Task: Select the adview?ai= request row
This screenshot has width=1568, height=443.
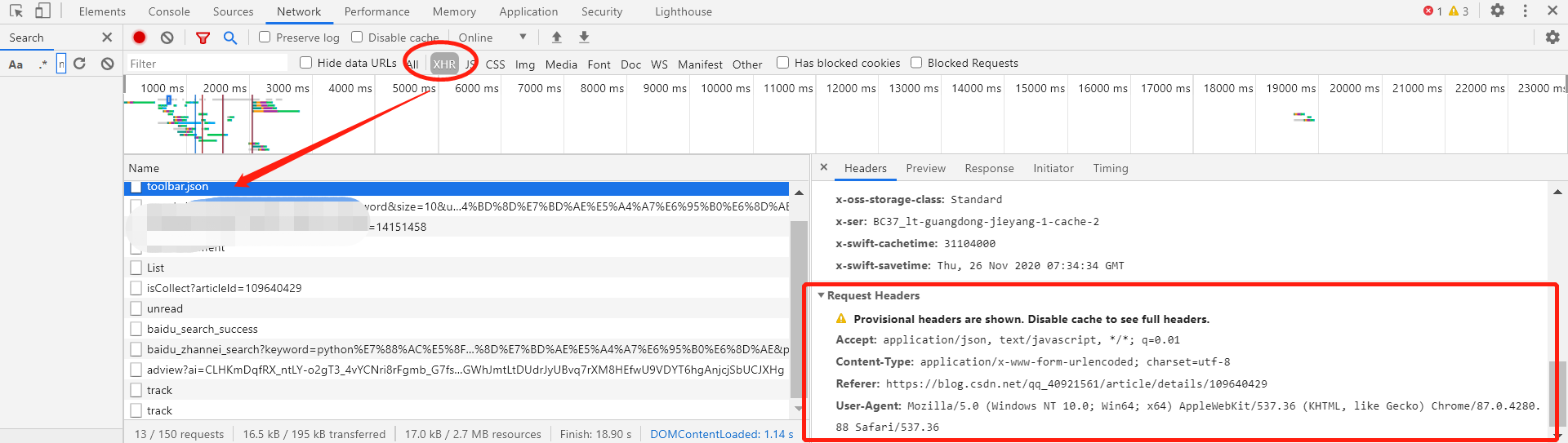Action: (x=457, y=370)
